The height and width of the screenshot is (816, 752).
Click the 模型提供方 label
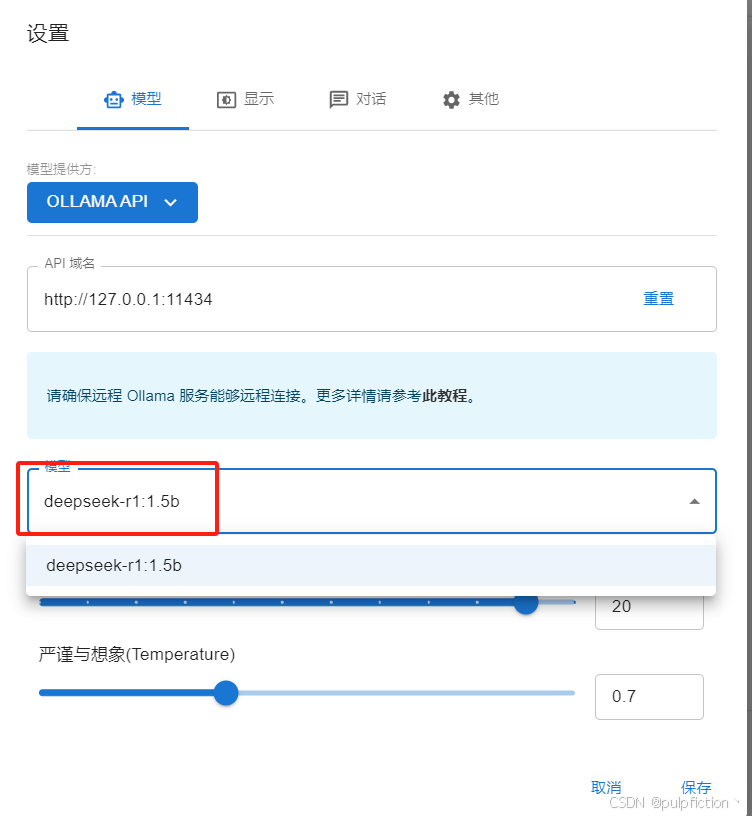point(61,169)
